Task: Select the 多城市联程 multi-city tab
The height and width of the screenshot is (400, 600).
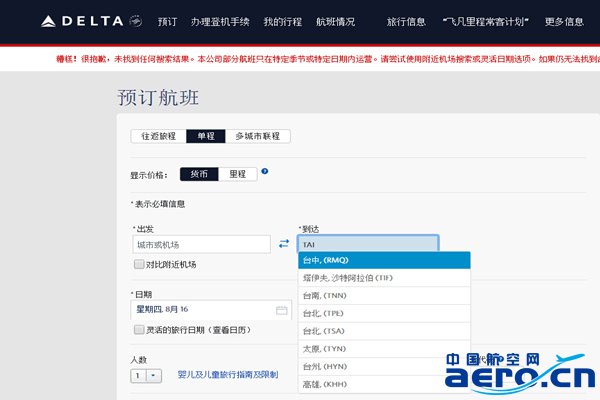Action: (x=258, y=136)
